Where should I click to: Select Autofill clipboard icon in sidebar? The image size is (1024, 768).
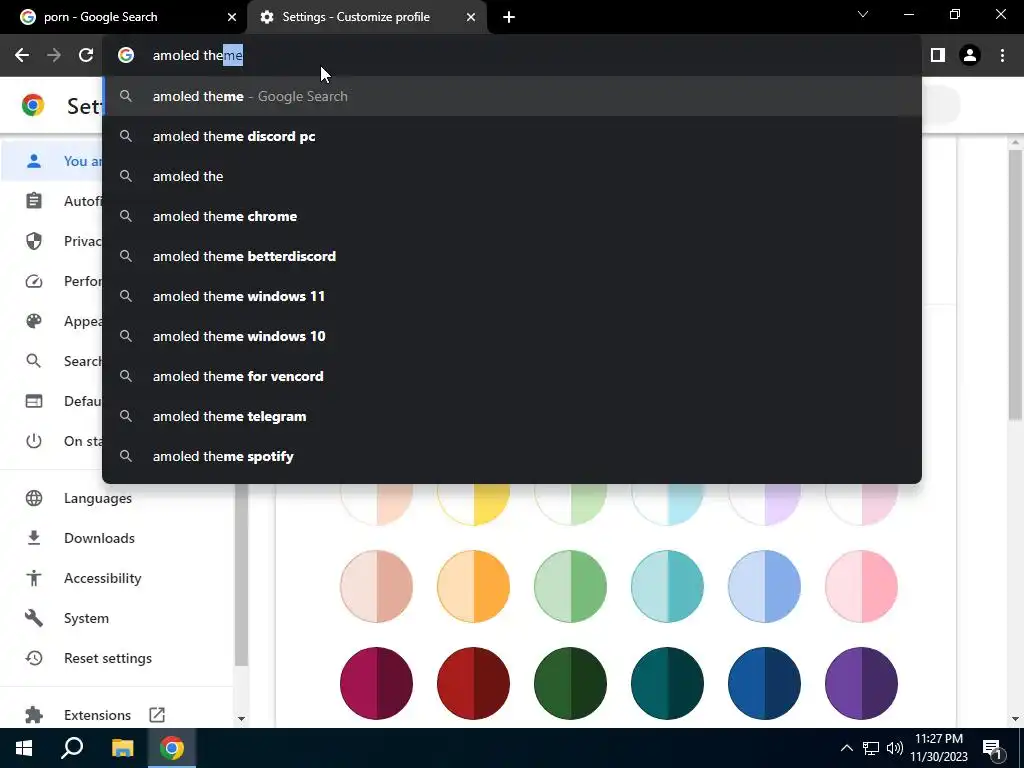(x=33, y=201)
